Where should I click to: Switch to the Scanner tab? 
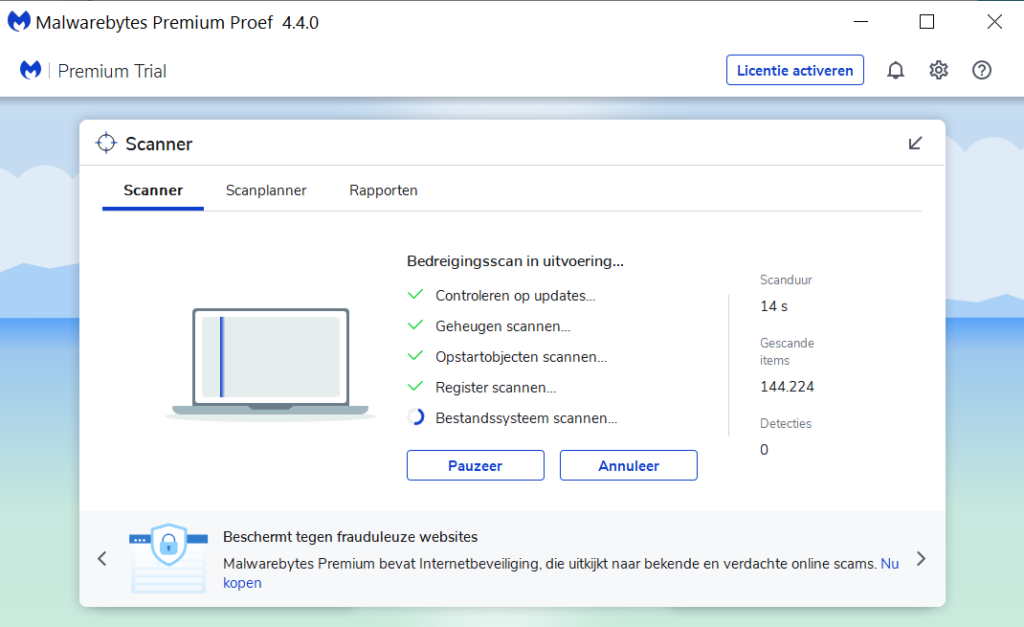[153, 190]
